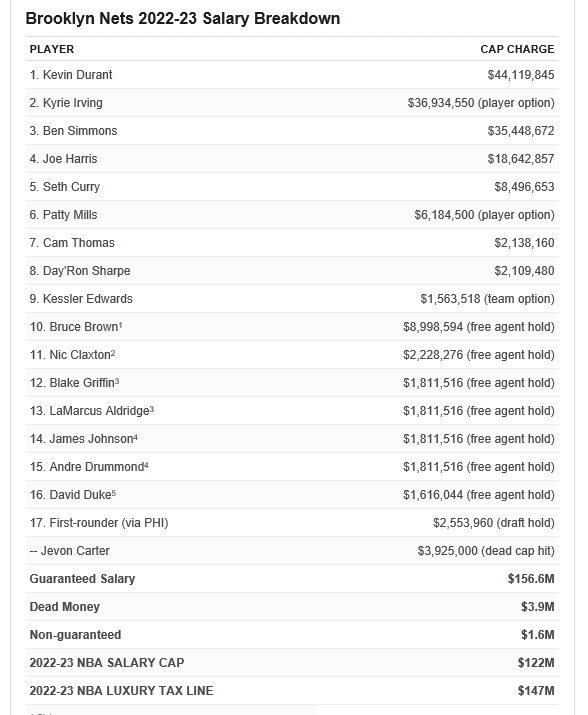Open footnote 5 beside David Duke

pyautogui.click(x=114, y=493)
